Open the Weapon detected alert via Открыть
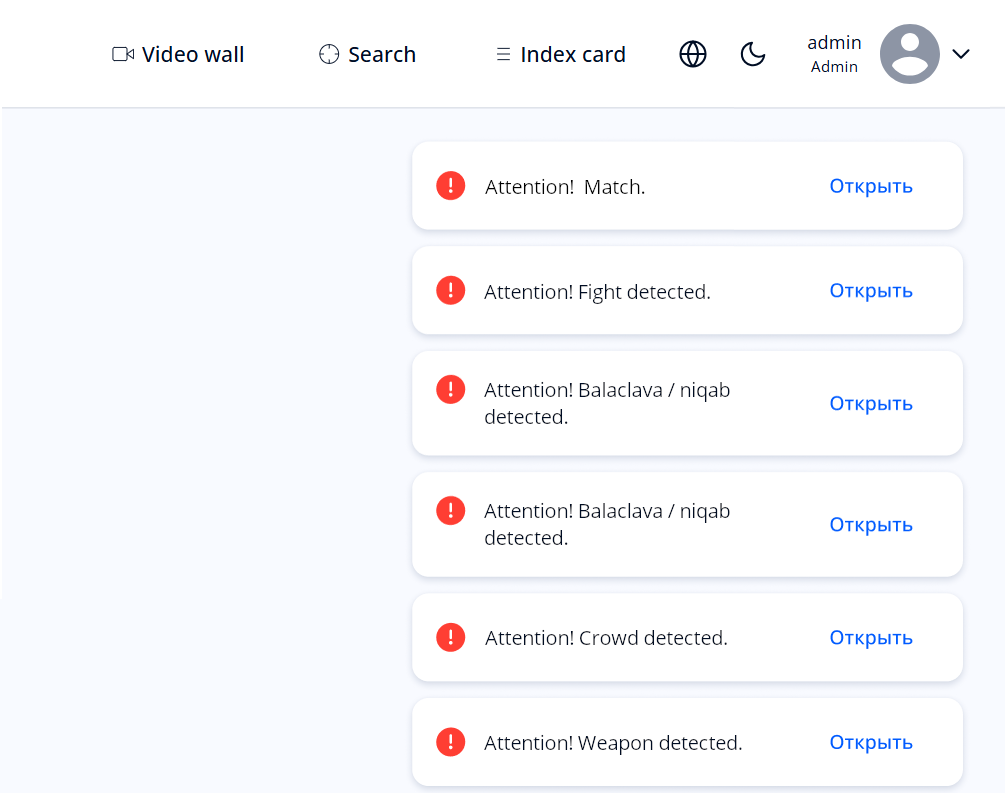Viewport: 1005px width, 793px height. (x=870, y=742)
